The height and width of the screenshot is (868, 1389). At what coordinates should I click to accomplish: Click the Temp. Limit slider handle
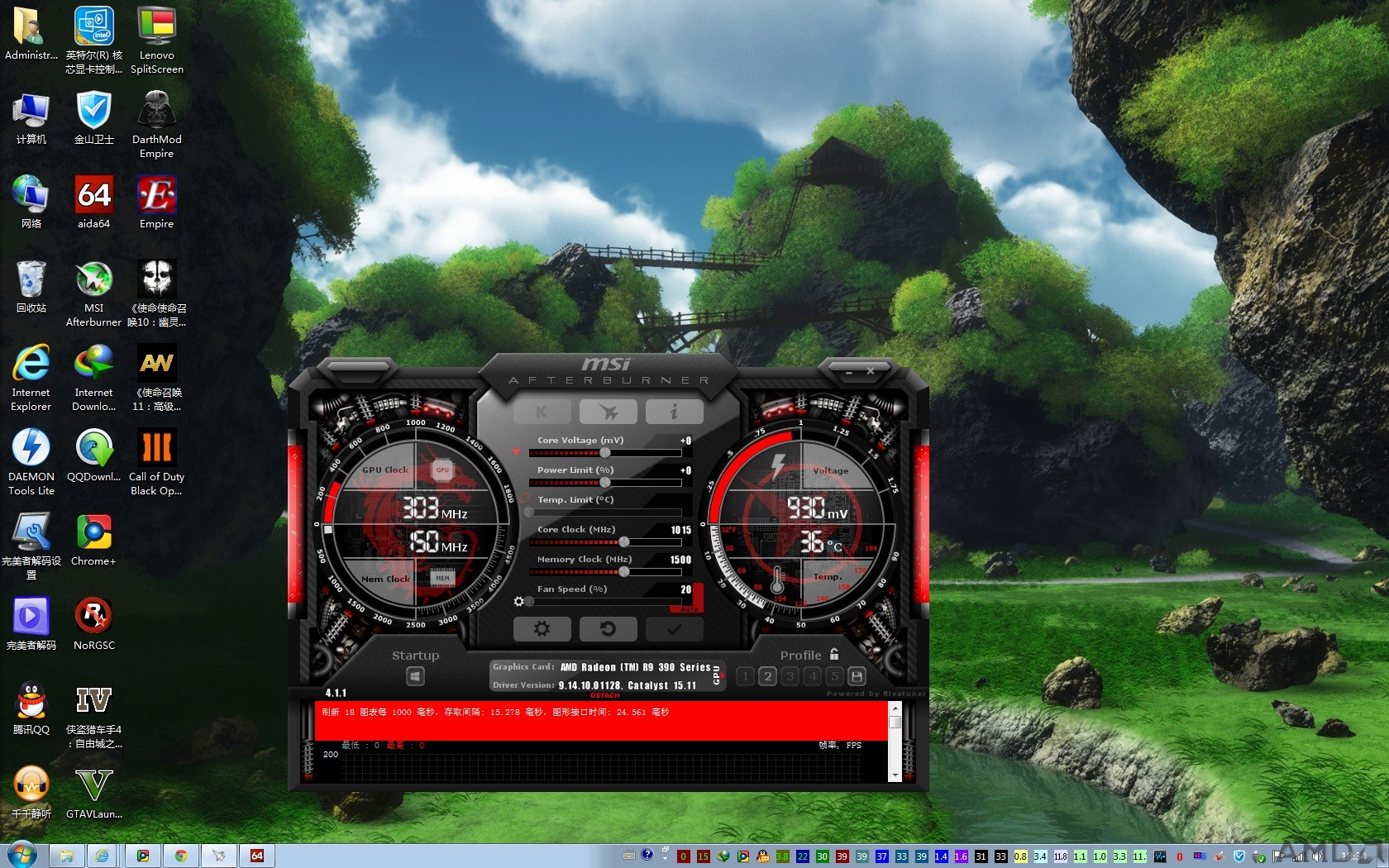coord(530,513)
